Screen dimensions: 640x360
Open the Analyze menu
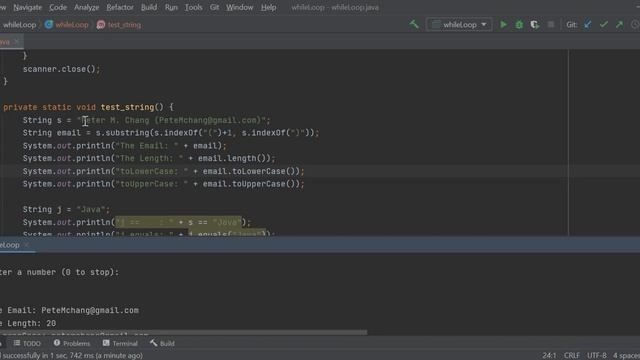pyautogui.click(x=86, y=7)
